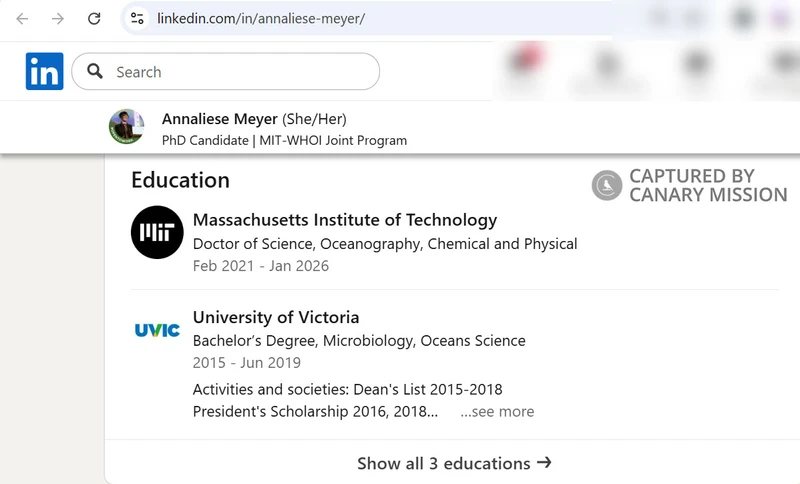Open University of Victoria link
The height and width of the screenshot is (484, 800).
(x=276, y=317)
